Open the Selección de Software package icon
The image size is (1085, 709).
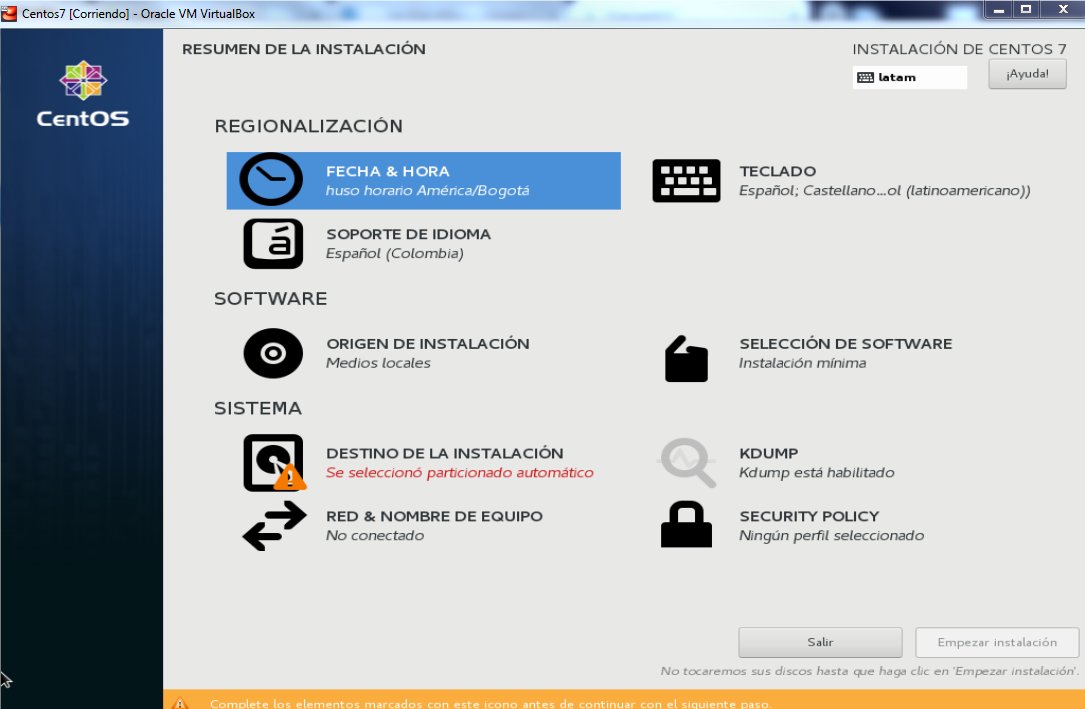tap(686, 358)
